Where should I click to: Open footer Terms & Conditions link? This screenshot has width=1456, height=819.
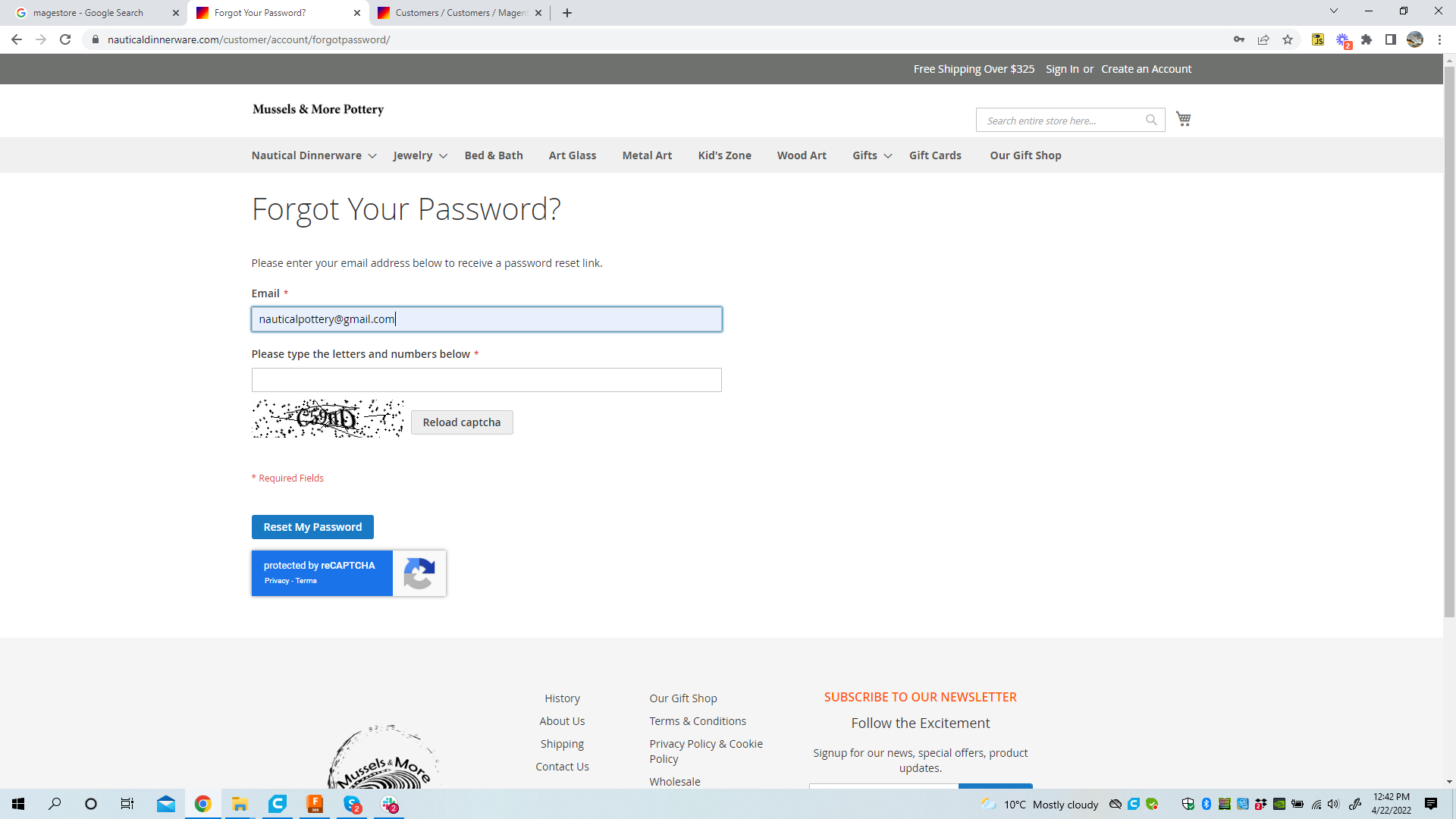click(698, 721)
